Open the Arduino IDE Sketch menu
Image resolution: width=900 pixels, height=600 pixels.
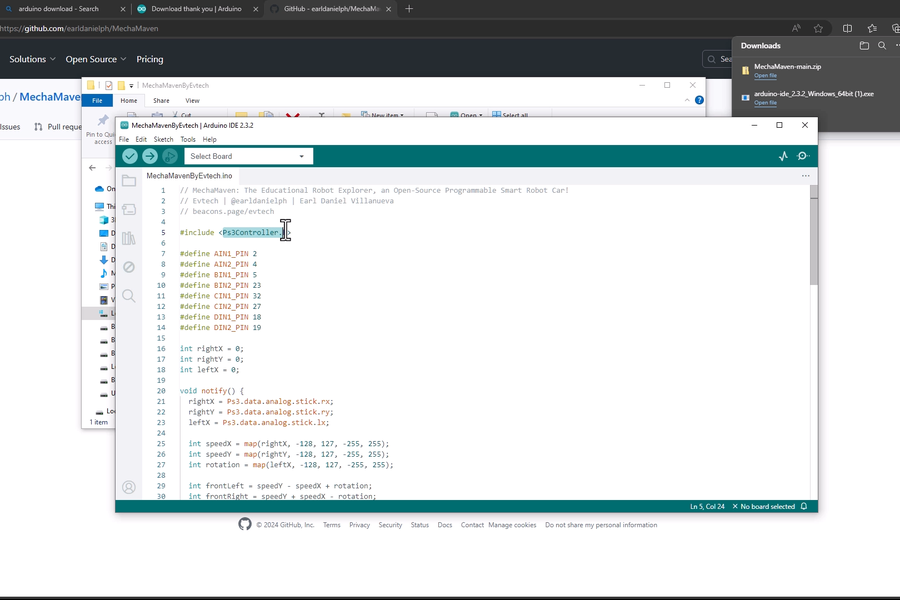164,140
